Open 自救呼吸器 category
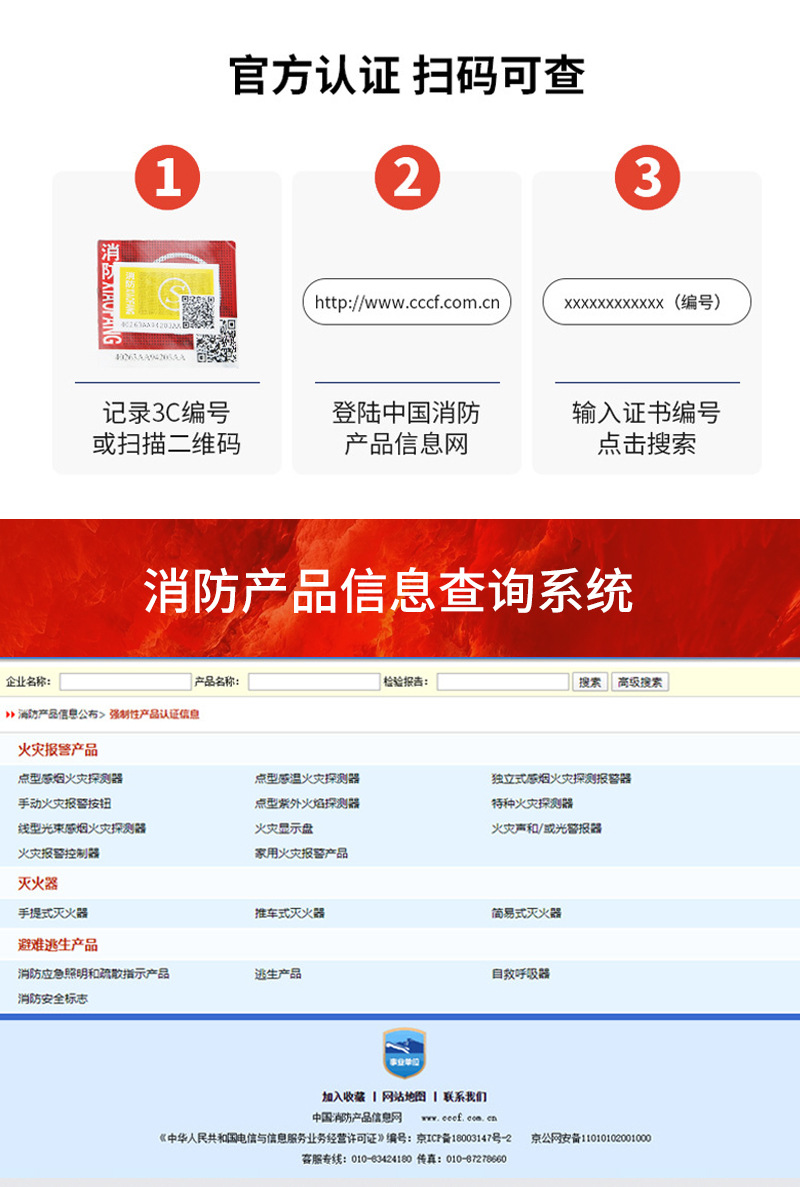The image size is (800, 1187). 520,974
